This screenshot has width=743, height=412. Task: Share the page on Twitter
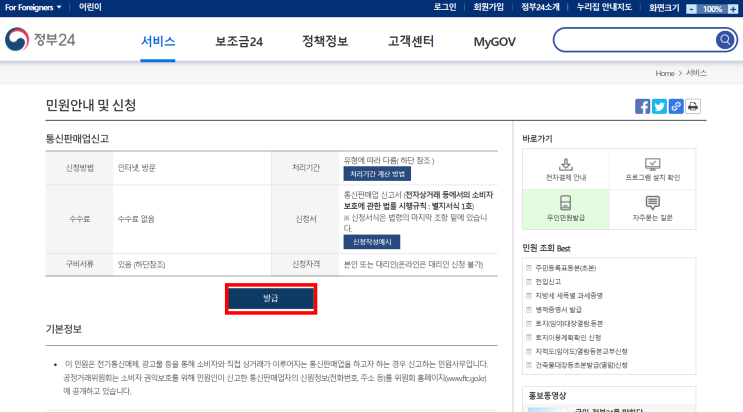[x=659, y=106]
